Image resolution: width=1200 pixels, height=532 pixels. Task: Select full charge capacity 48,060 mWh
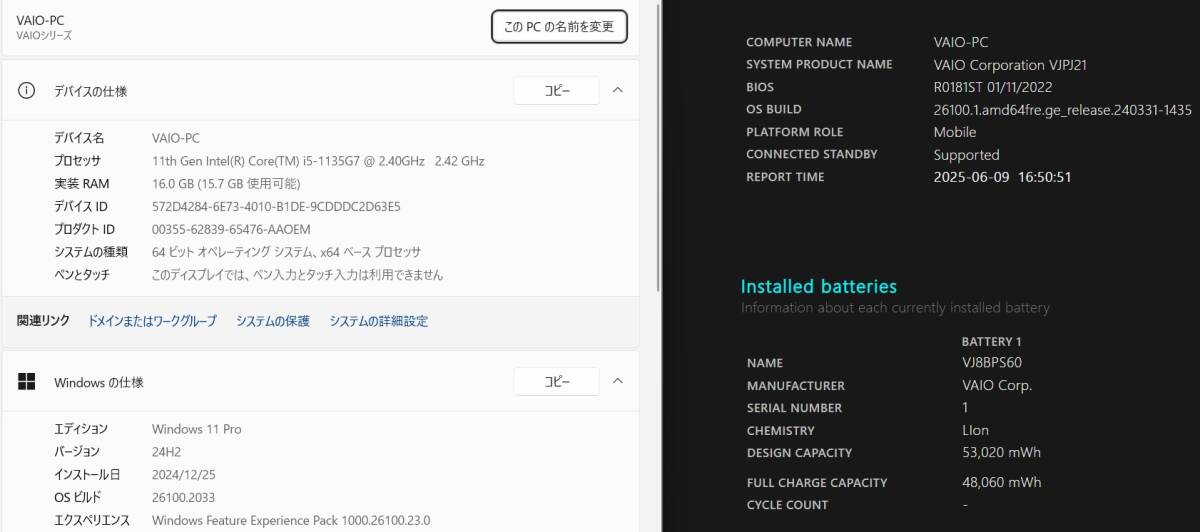pos(1001,482)
